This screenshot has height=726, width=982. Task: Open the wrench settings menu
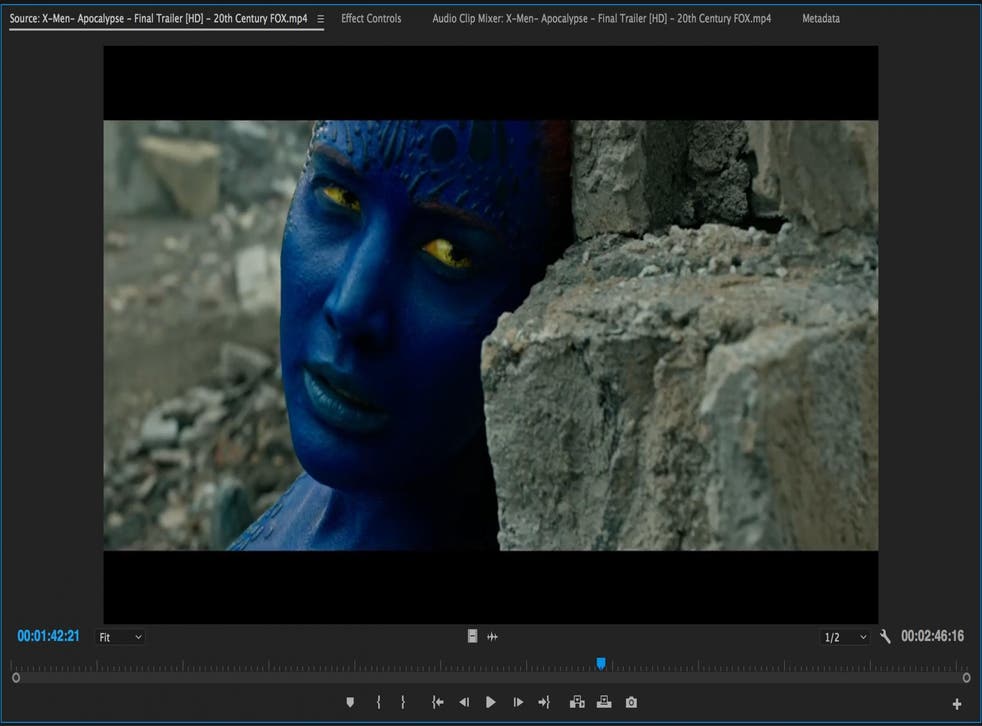[885, 637]
